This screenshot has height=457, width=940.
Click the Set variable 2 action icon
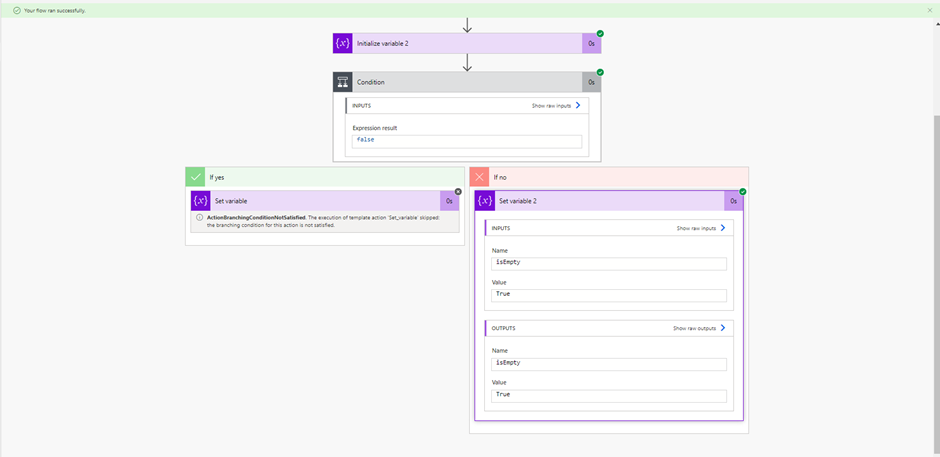click(484, 201)
